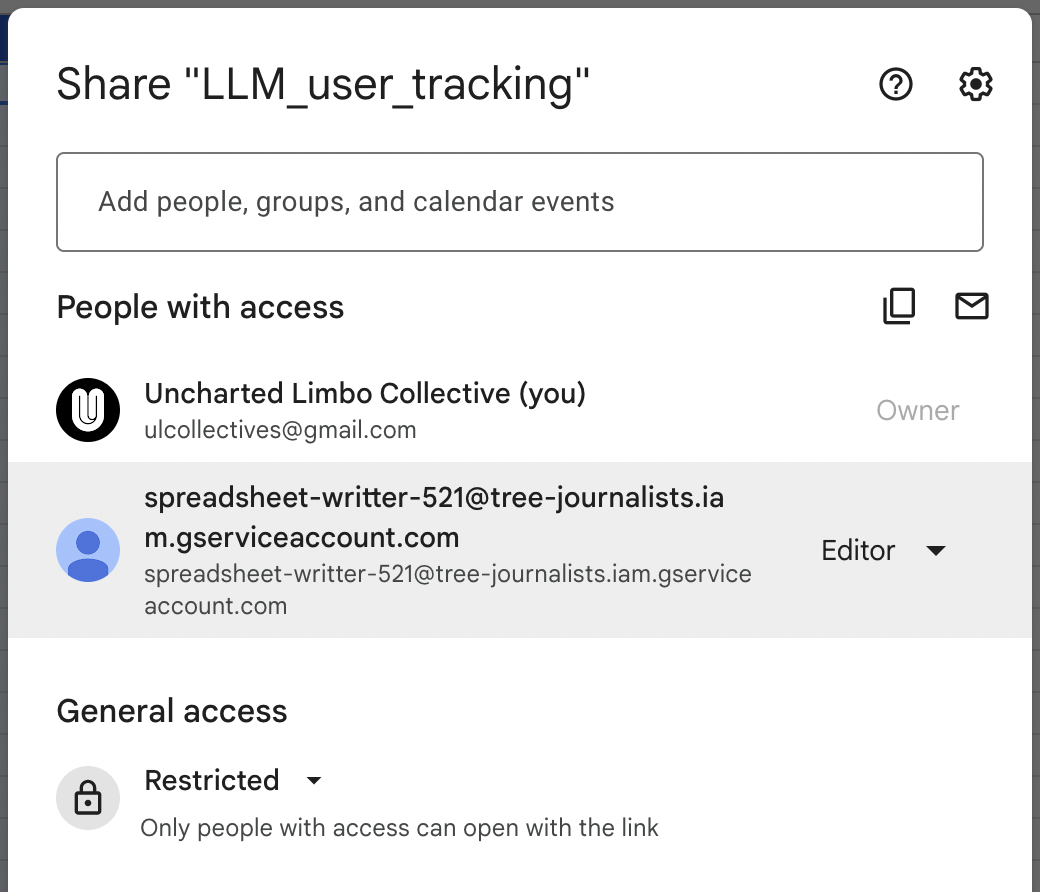
Task: Click the General access heading
Action: coord(172,711)
